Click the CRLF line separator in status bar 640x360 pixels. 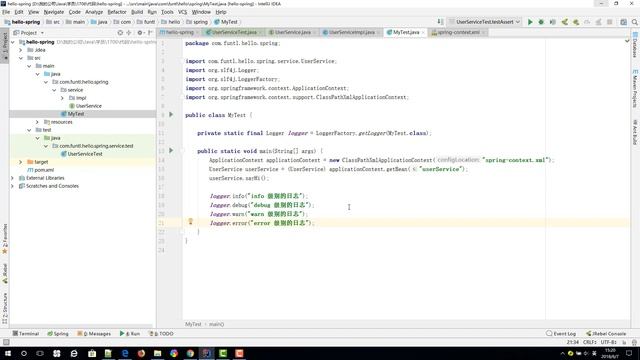click(590, 342)
